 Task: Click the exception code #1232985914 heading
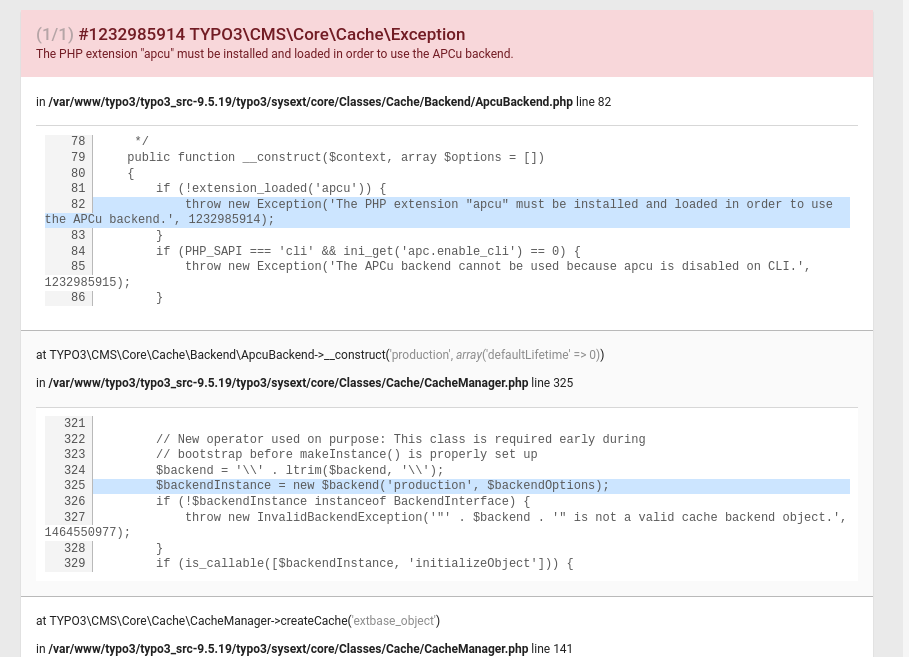click(271, 34)
